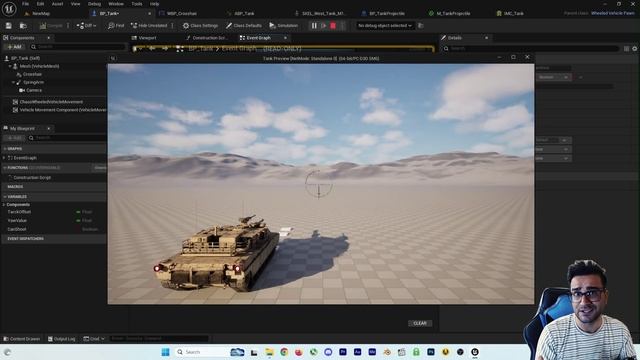The image size is (640, 360).
Task: Open the Asset menu
Action: (58, 4)
